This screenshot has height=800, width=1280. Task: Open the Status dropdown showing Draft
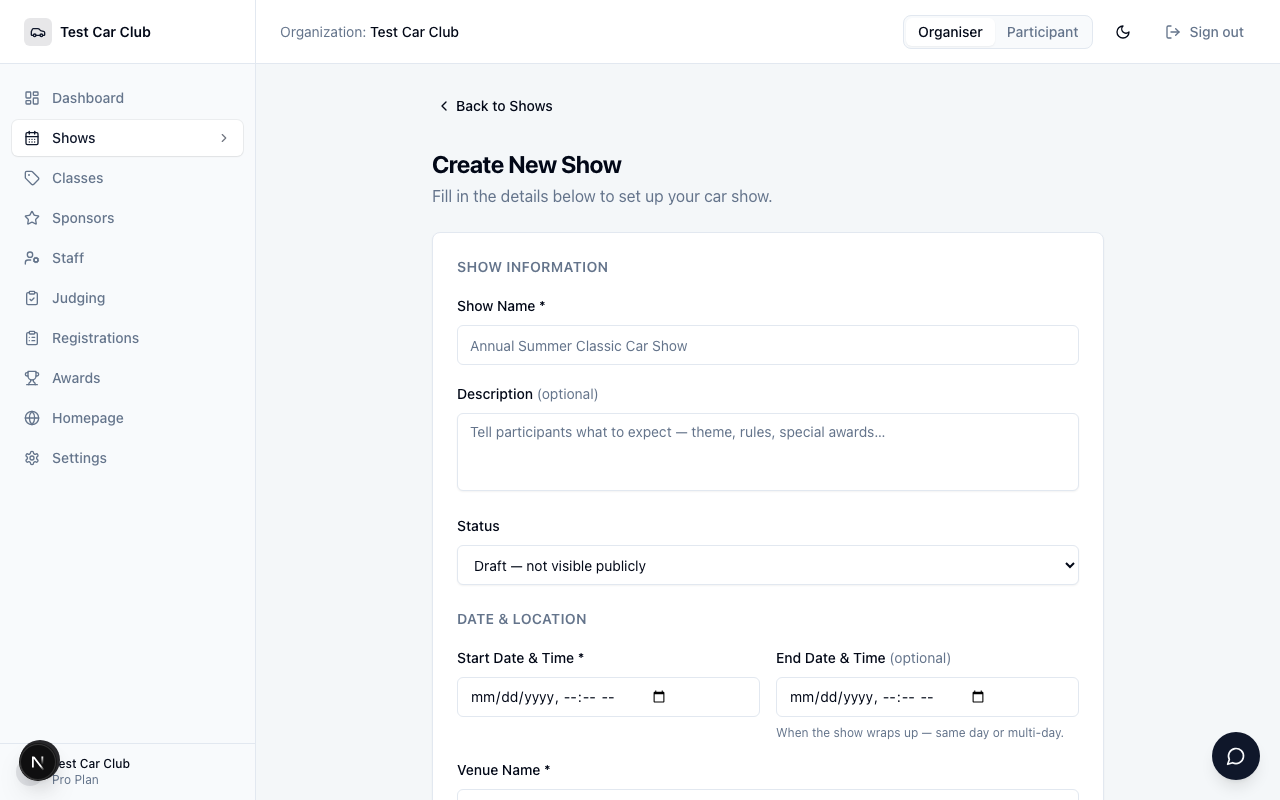(768, 565)
